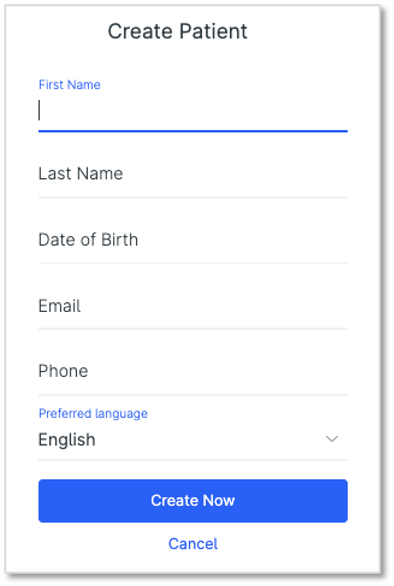Click the blue underline under First Name
Viewport: 394px width, 586px height.
coord(193,131)
